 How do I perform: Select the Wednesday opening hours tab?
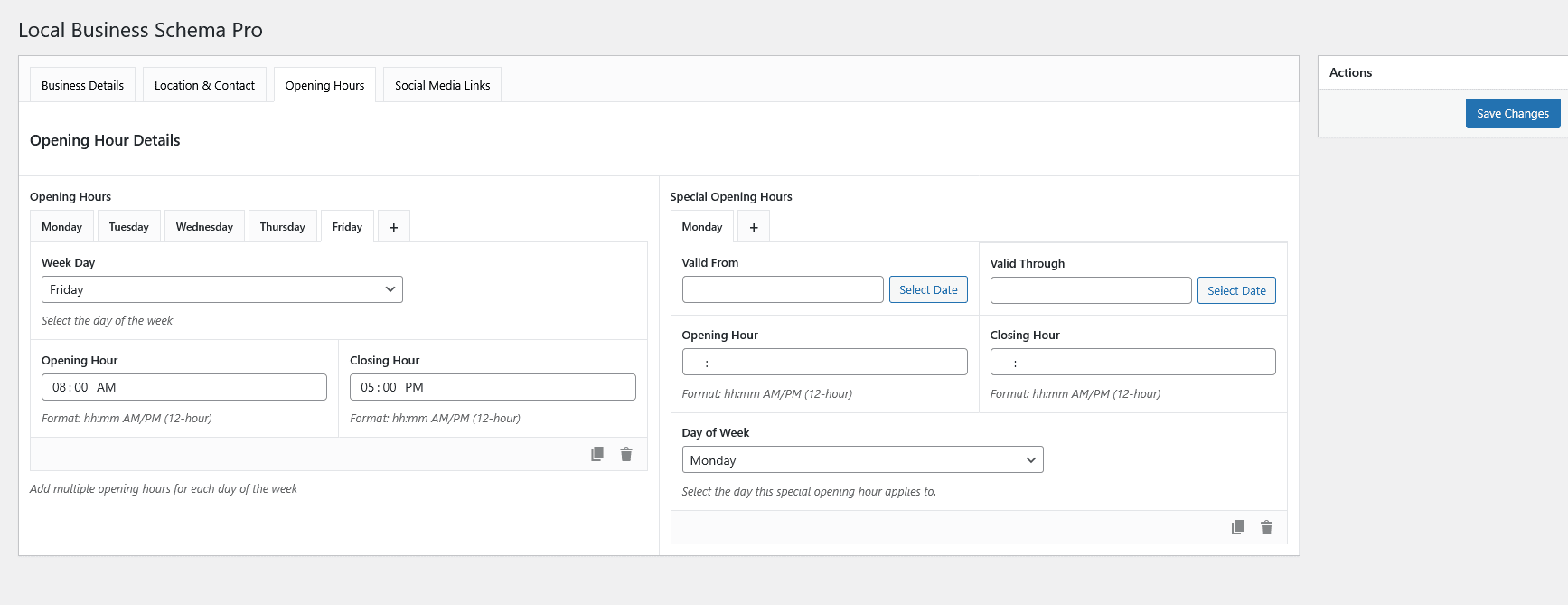pyautogui.click(x=204, y=227)
